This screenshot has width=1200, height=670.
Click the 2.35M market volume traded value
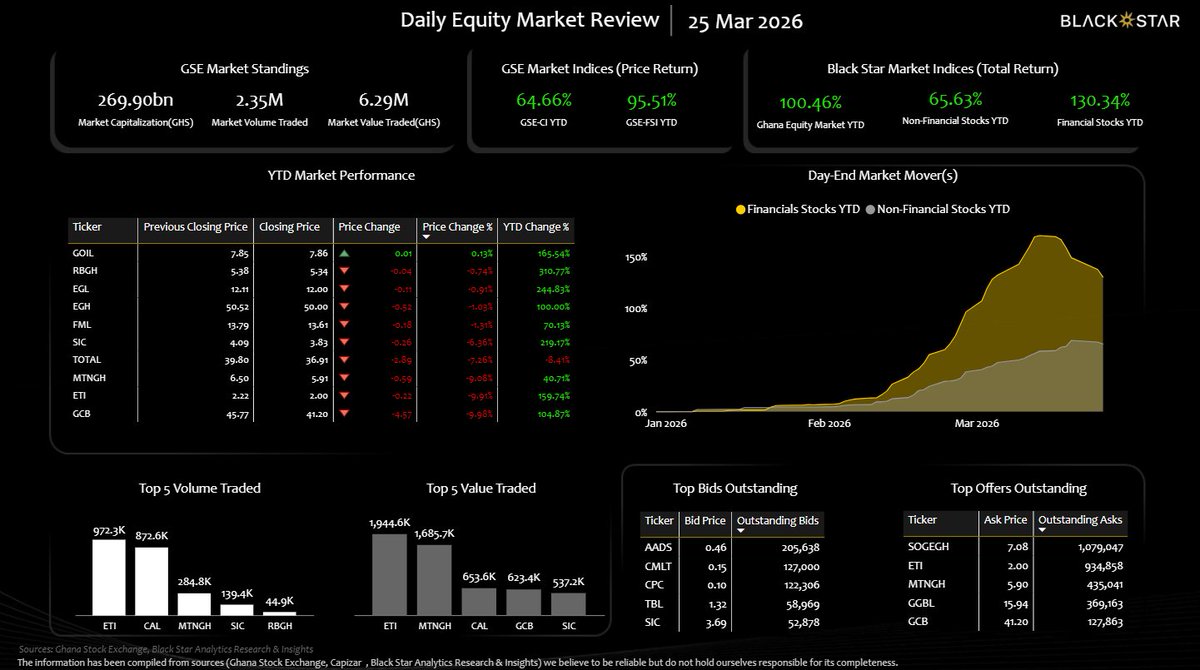[258, 100]
